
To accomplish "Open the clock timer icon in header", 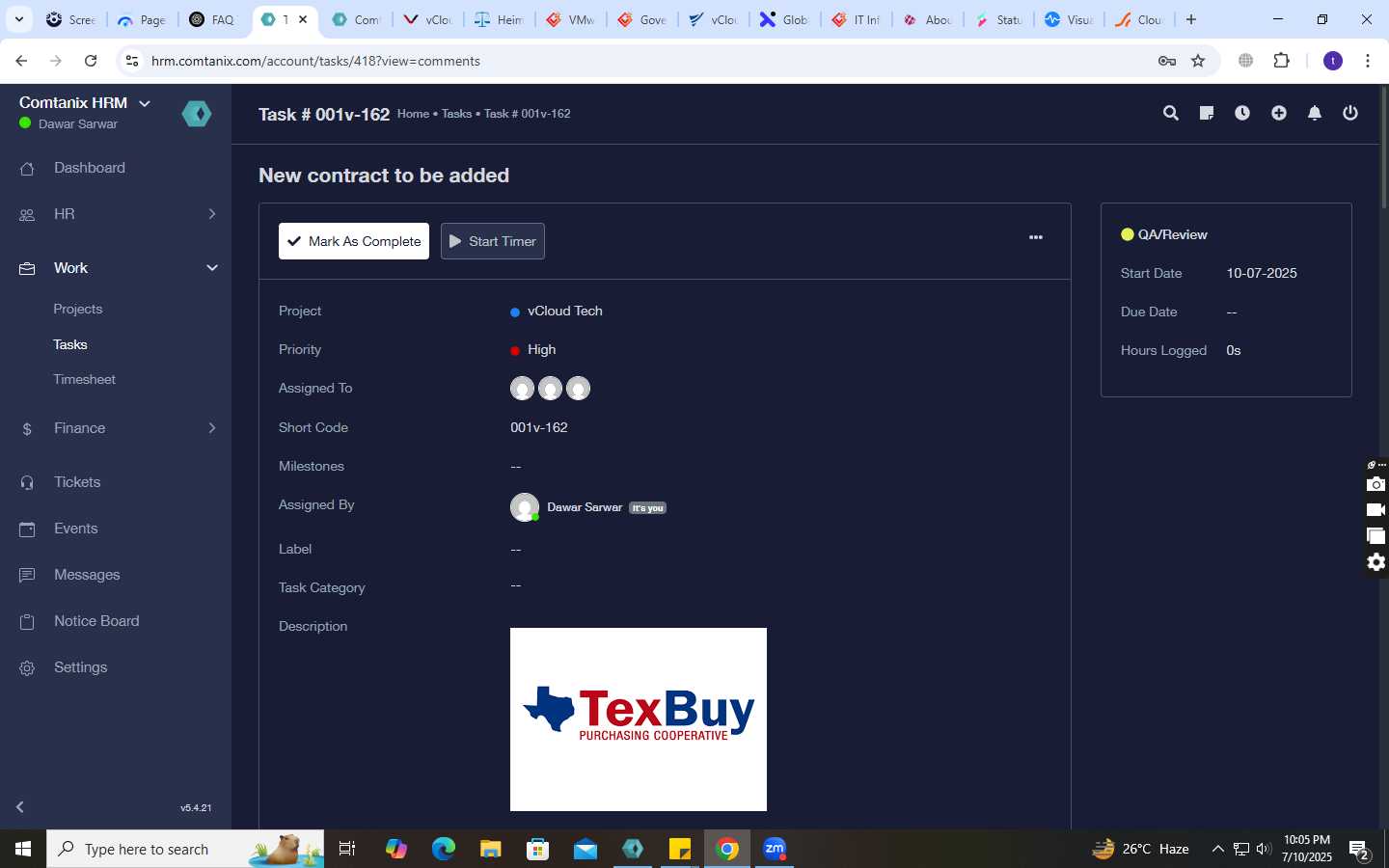I will pyautogui.click(x=1242, y=113).
